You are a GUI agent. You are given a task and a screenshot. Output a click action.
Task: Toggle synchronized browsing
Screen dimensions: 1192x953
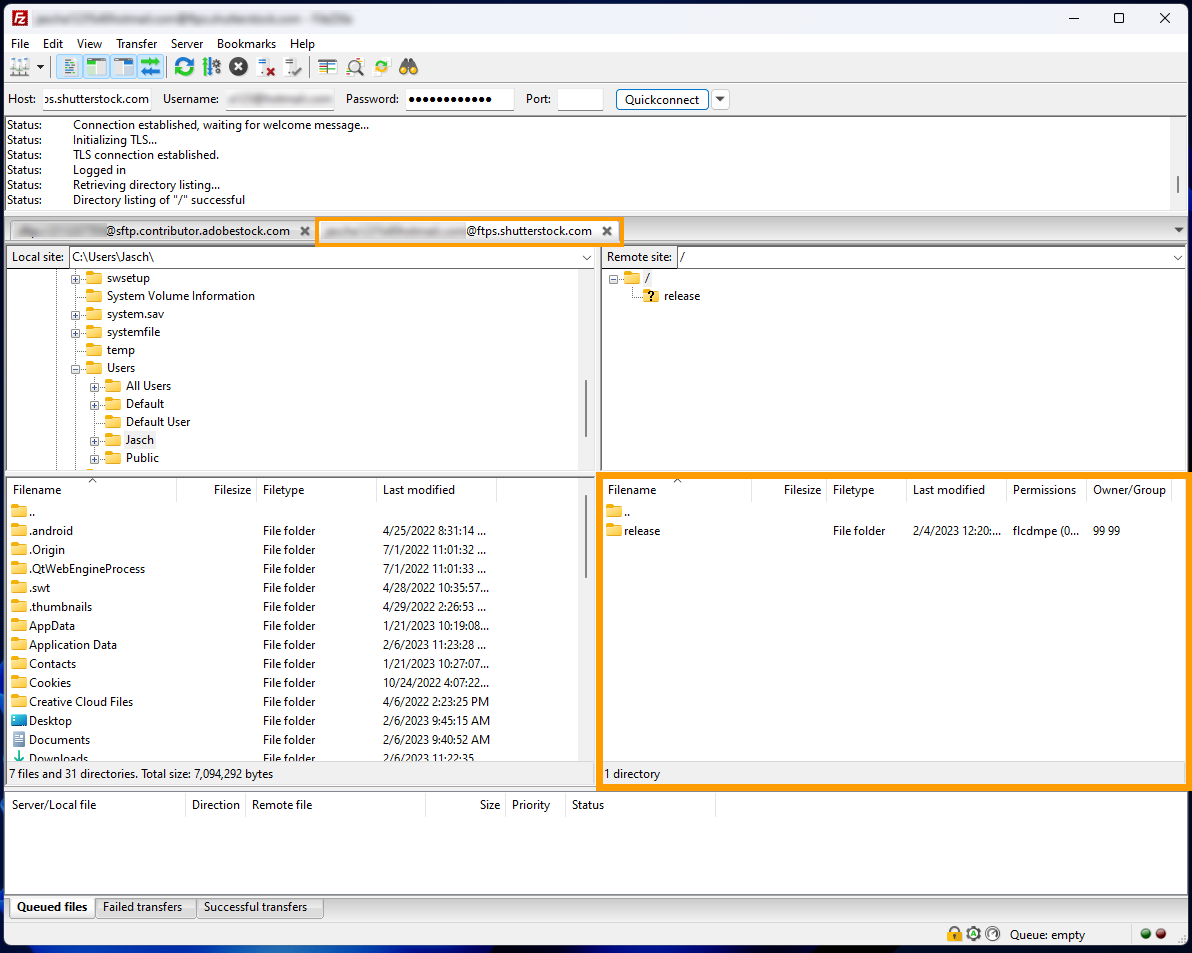[x=382, y=67]
